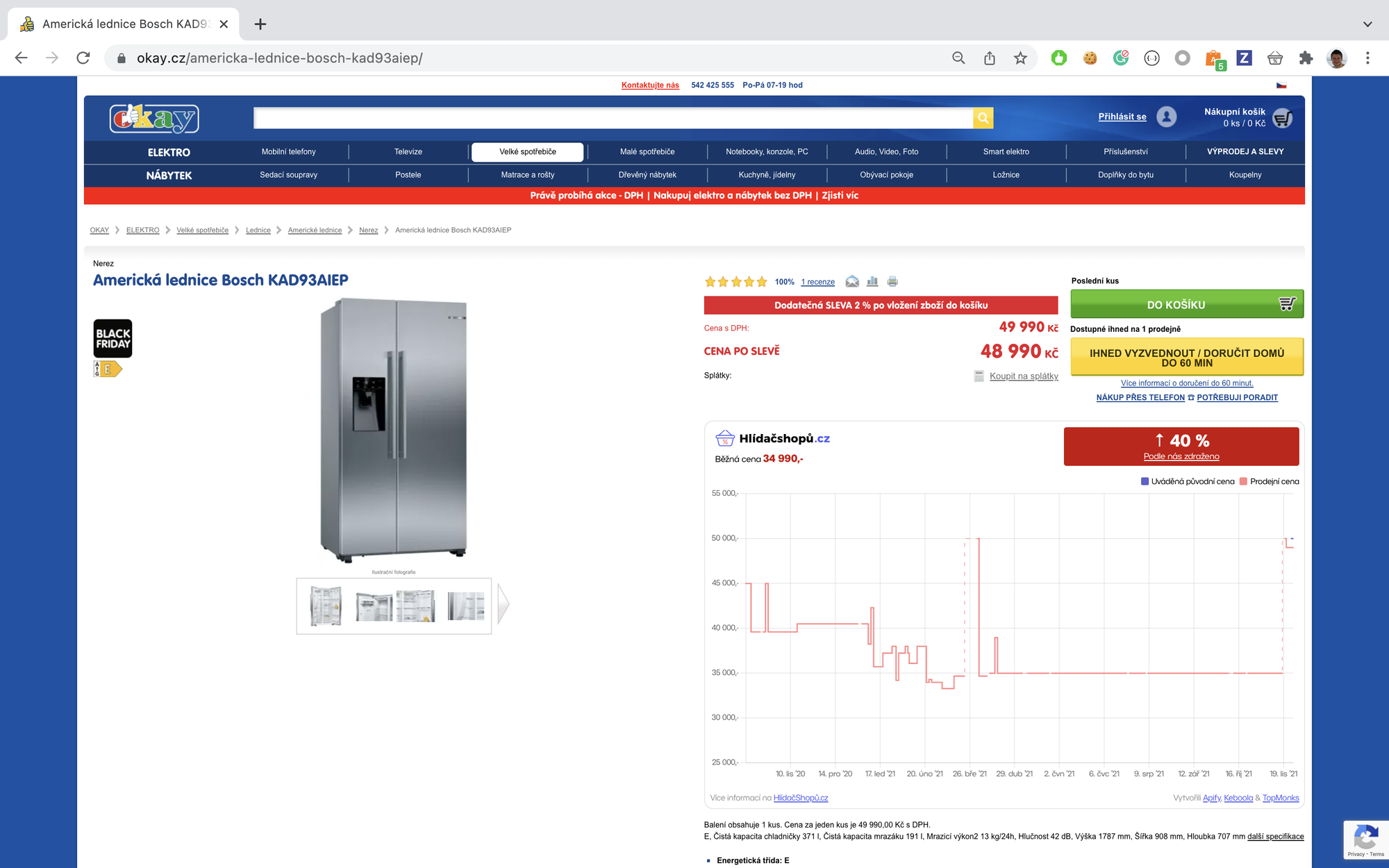The image size is (1389, 868).
Task: Open the Nákupní košík cart icon
Action: 1283,118
